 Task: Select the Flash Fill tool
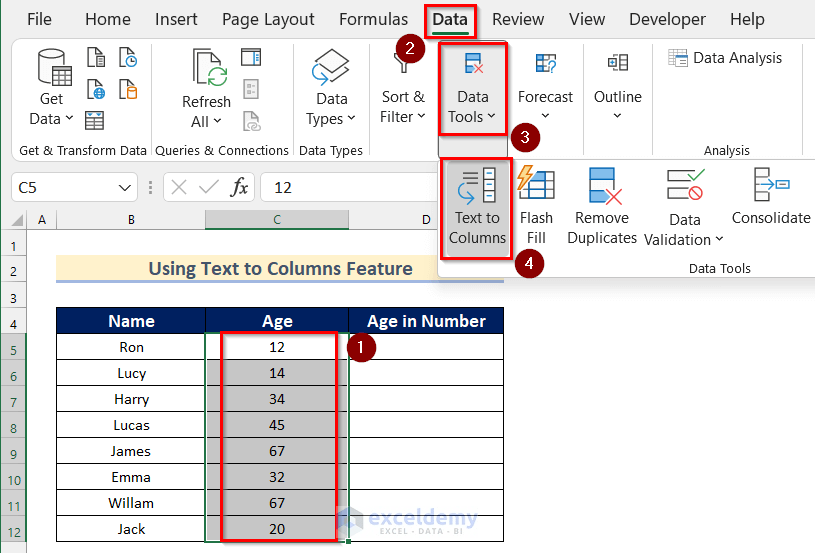click(536, 207)
